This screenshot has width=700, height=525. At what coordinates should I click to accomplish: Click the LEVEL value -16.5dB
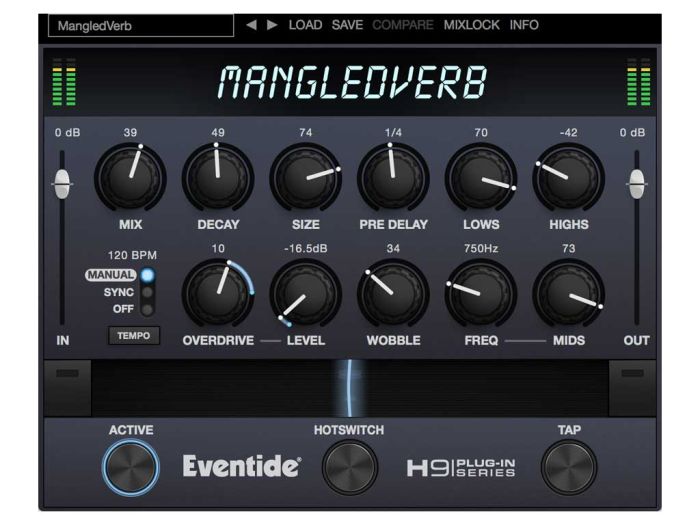(x=306, y=249)
